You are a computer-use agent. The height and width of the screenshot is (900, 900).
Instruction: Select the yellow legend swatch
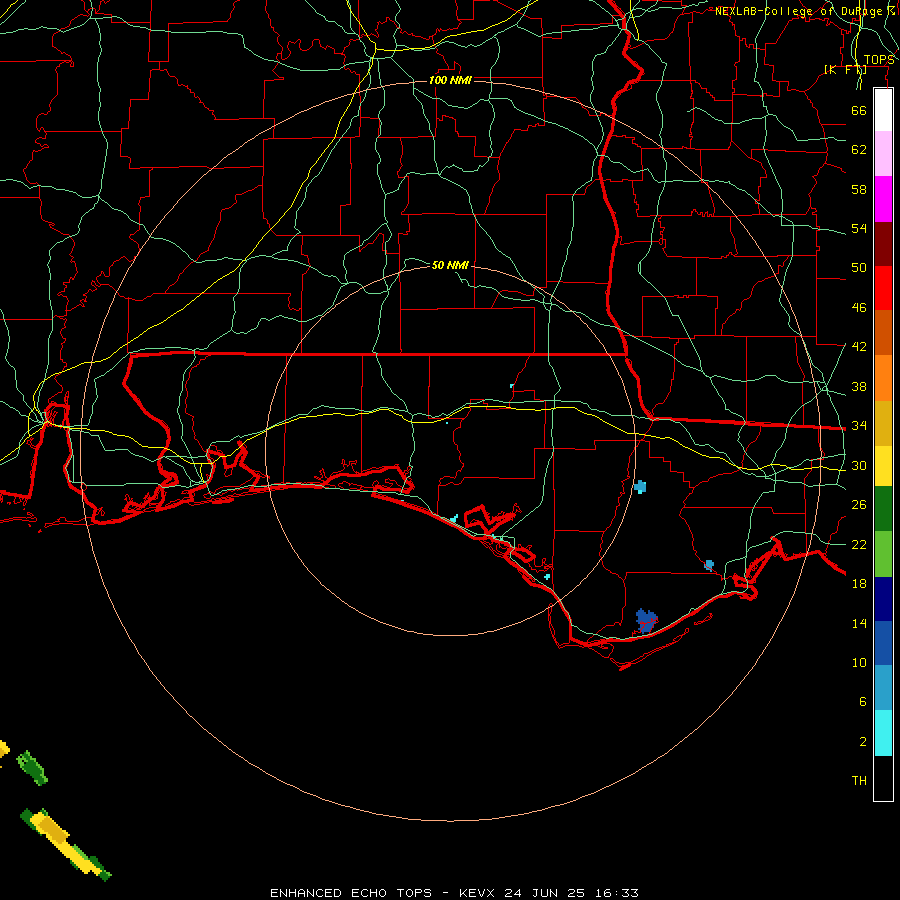(883, 465)
